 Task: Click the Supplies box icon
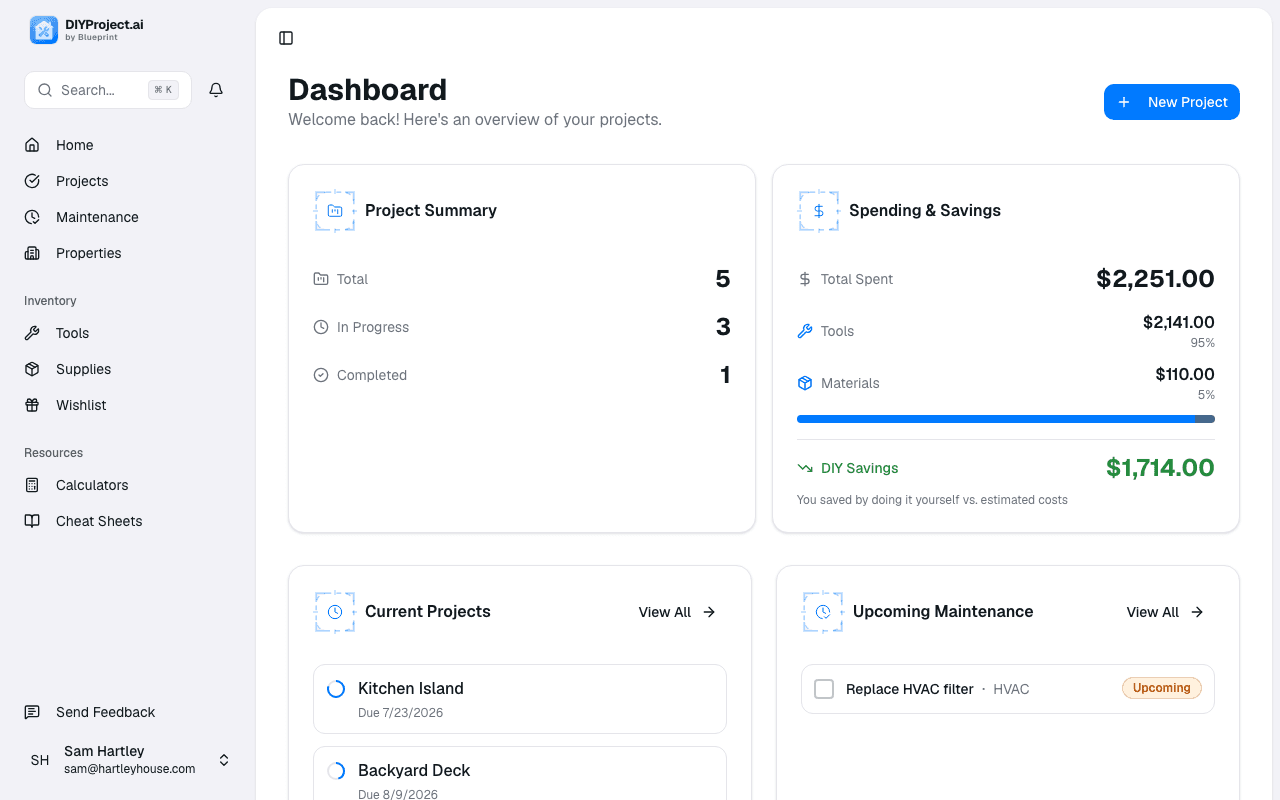[32, 369]
